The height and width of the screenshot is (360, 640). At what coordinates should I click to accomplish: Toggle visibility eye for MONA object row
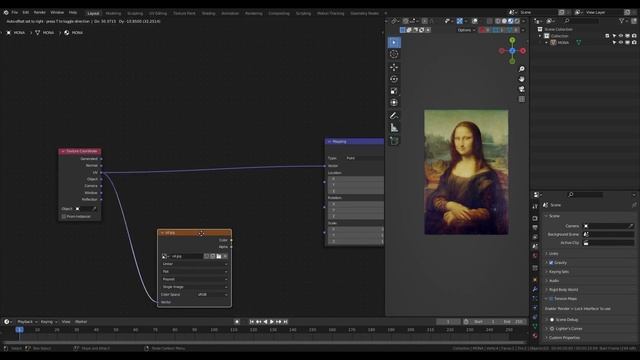[x=621, y=42]
